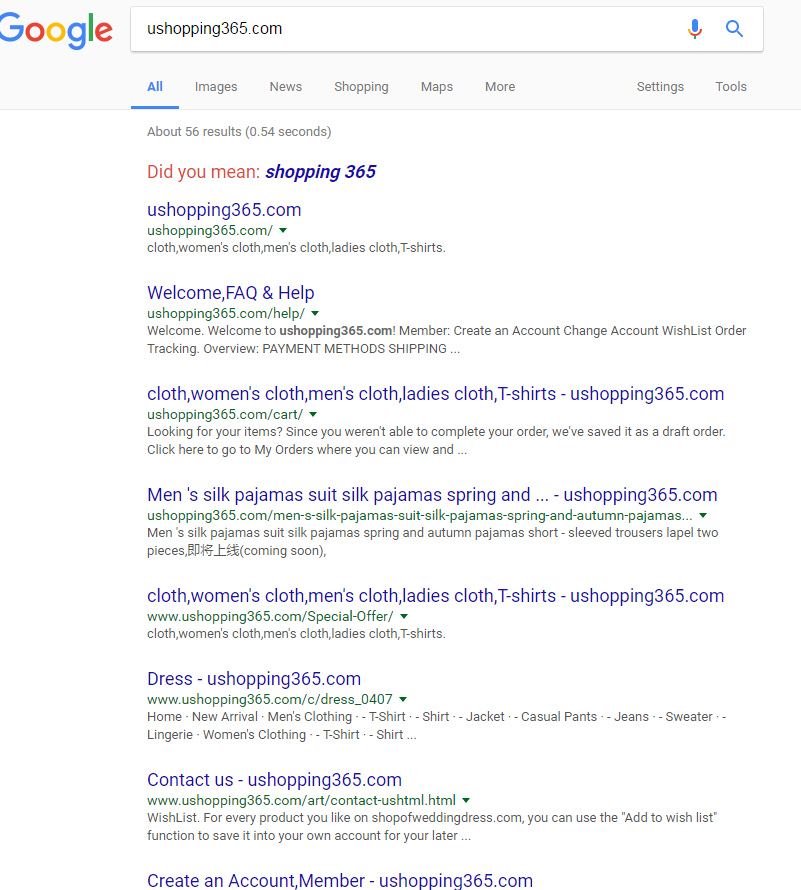Click the snippet starting 'WishList. For every product'

pos(432,826)
